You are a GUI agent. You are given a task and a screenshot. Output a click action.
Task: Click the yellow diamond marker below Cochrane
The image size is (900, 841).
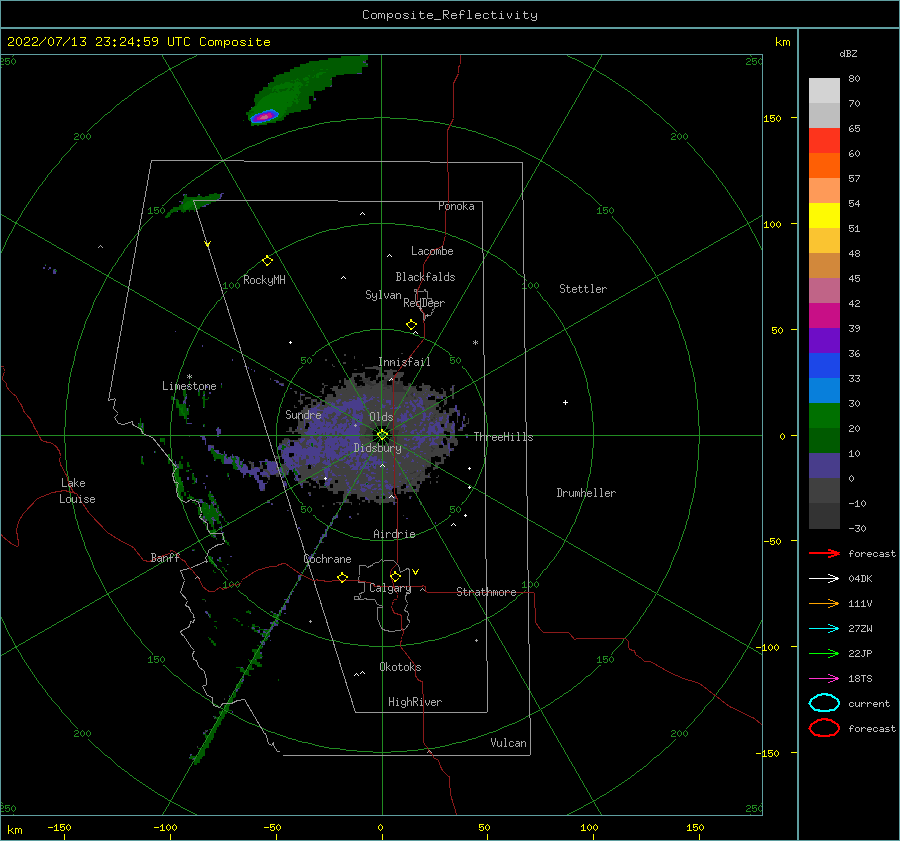pyautogui.click(x=343, y=578)
